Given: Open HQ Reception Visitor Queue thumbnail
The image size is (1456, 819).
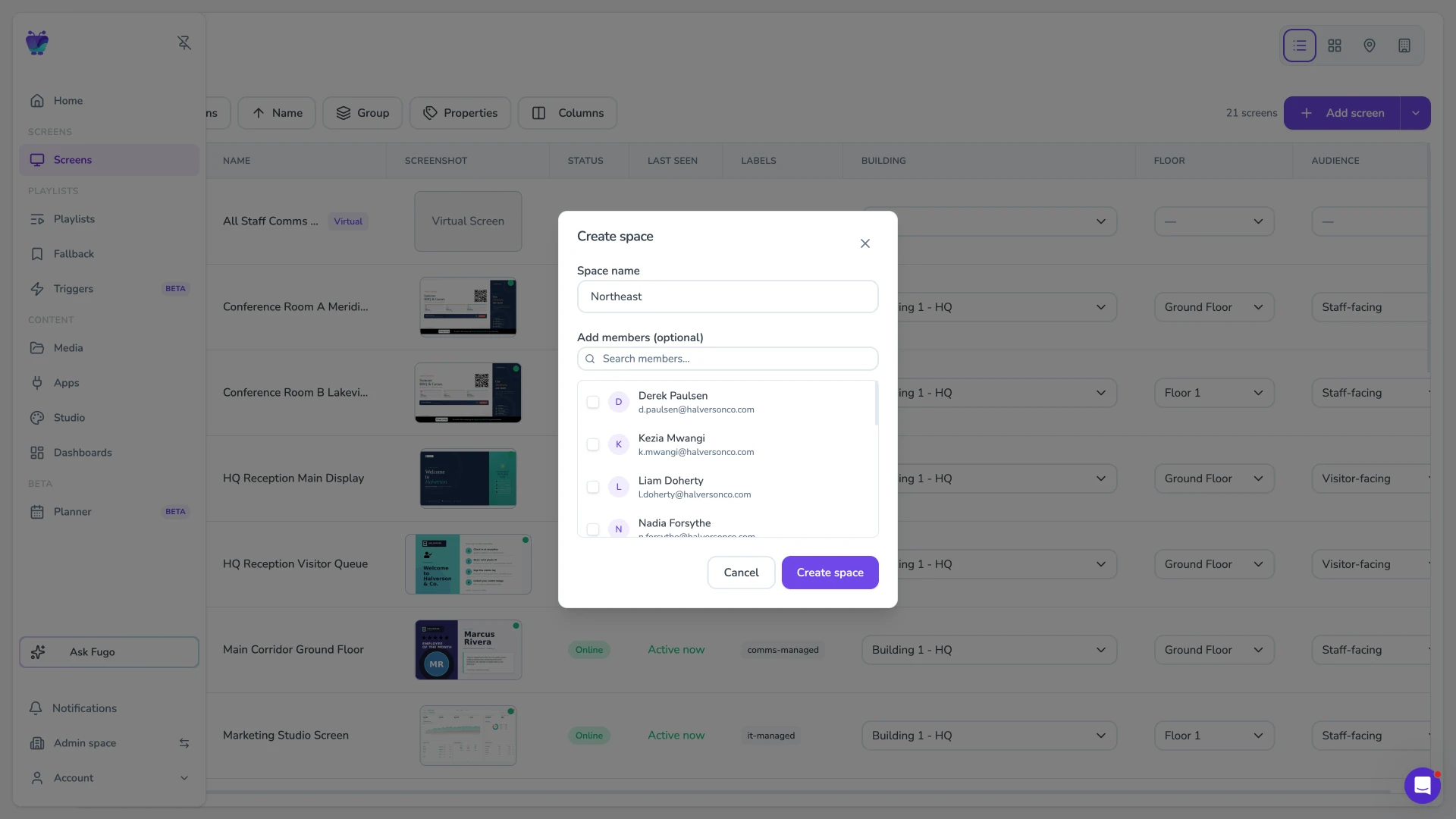Looking at the screenshot, I should coord(468,564).
